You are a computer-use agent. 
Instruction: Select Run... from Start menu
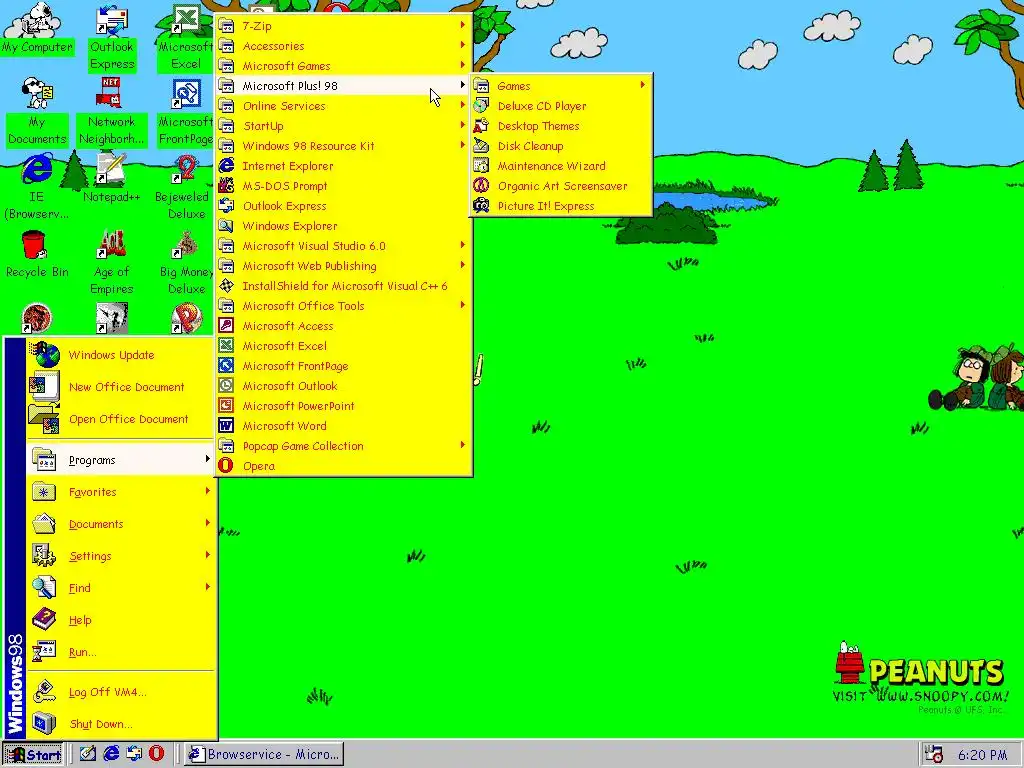click(x=120, y=652)
